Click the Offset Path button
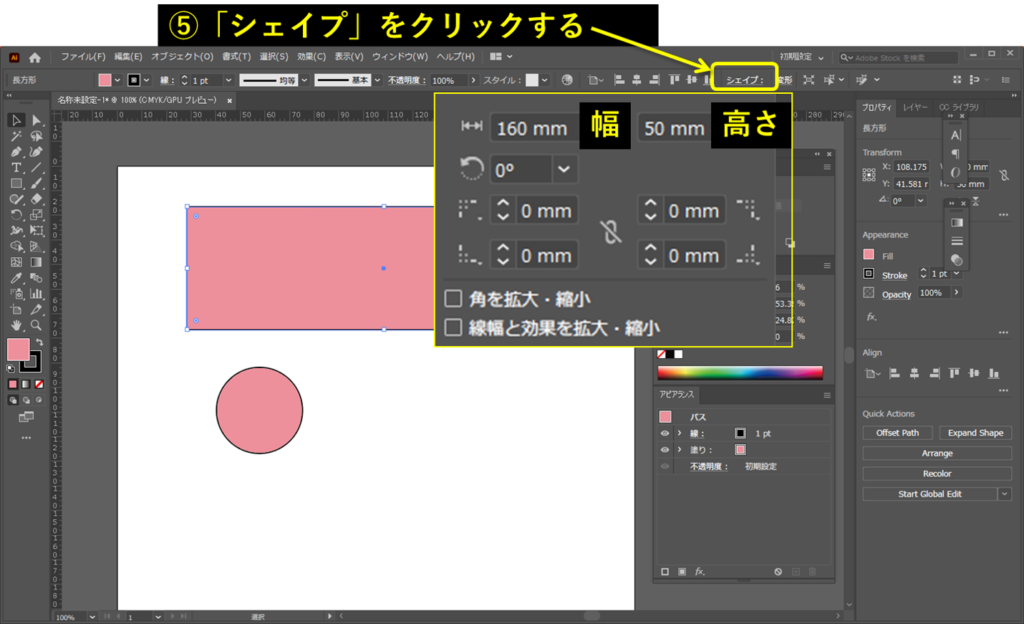The image size is (1024, 624). click(x=897, y=433)
